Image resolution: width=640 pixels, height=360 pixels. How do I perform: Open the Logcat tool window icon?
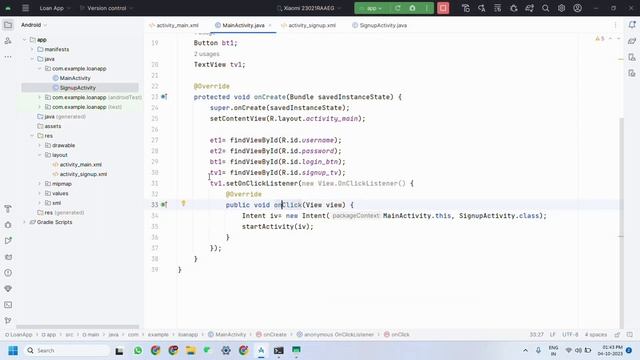pos(8,257)
